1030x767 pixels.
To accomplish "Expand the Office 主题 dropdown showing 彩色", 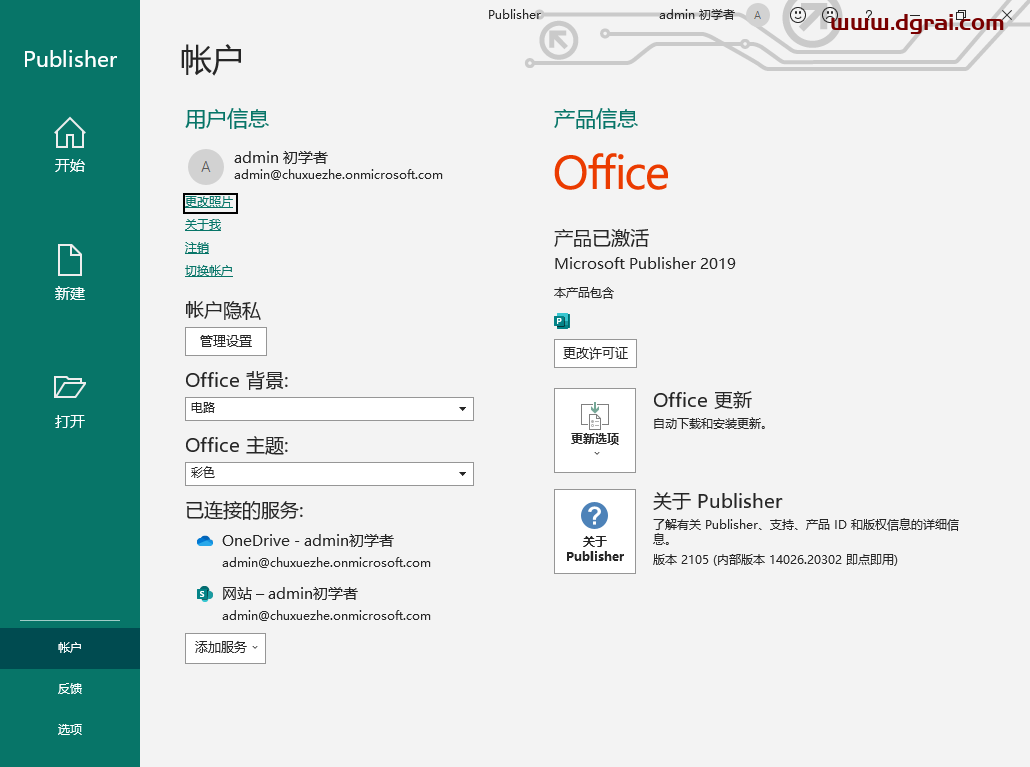I will [329, 473].
